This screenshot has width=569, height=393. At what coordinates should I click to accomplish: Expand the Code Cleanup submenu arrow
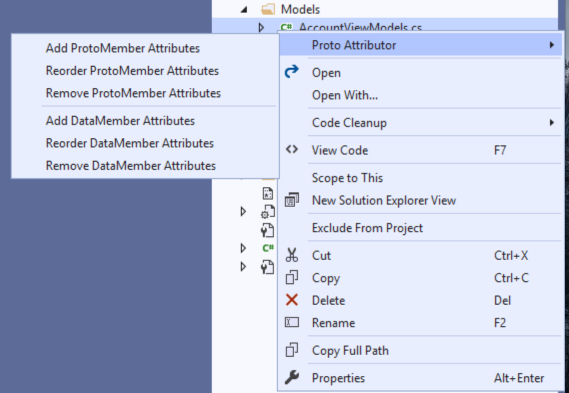click(x=552, y=123)
